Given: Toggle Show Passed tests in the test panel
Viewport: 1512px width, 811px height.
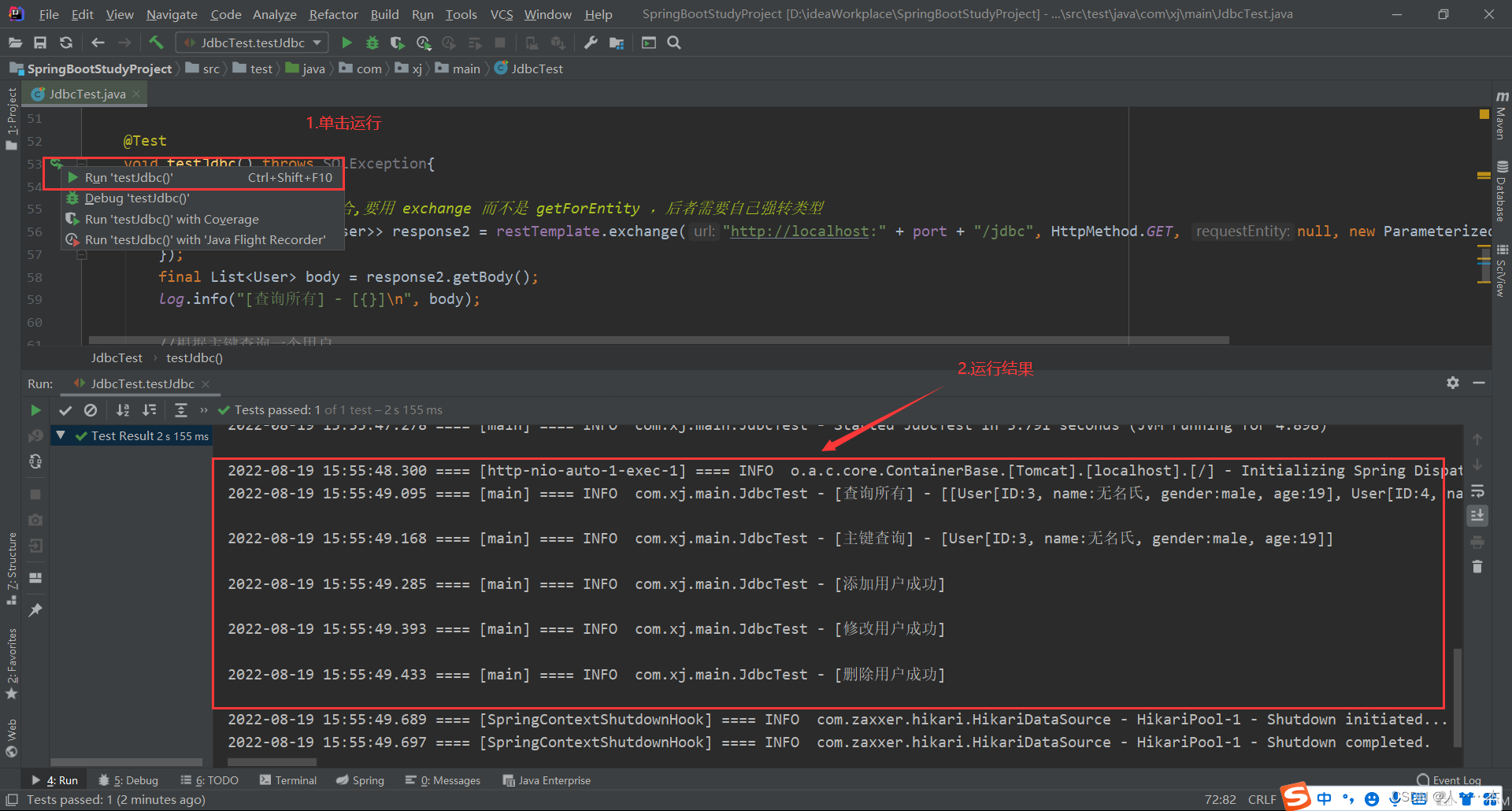Looking at the screenshot, I should (x=65, y=410).
